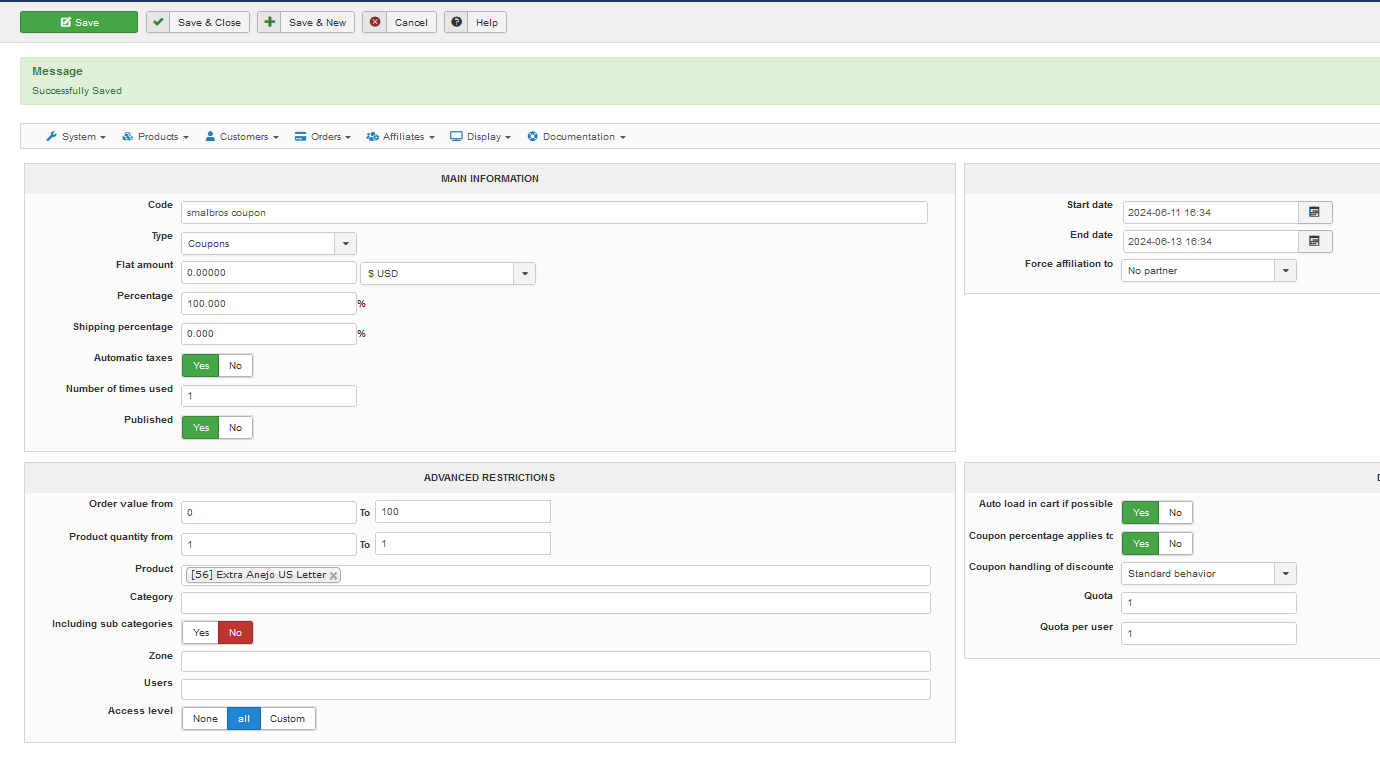Open the Affiliates menu
The width and height of the screenshot is (1380, 762).
tap(400, 137)
